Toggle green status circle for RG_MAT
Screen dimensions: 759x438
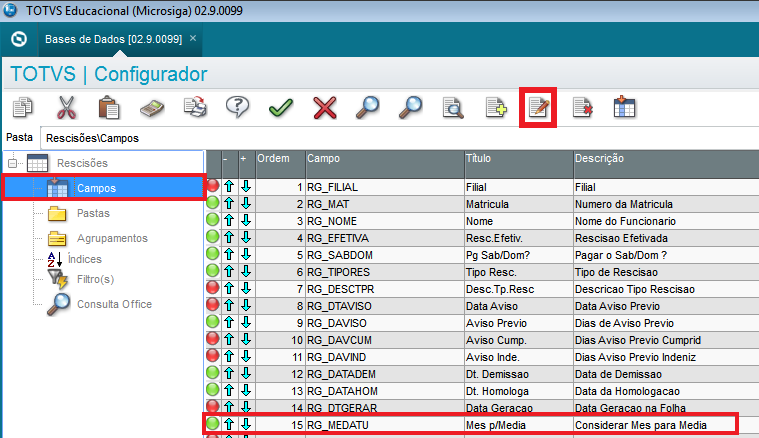pos(213,203)
